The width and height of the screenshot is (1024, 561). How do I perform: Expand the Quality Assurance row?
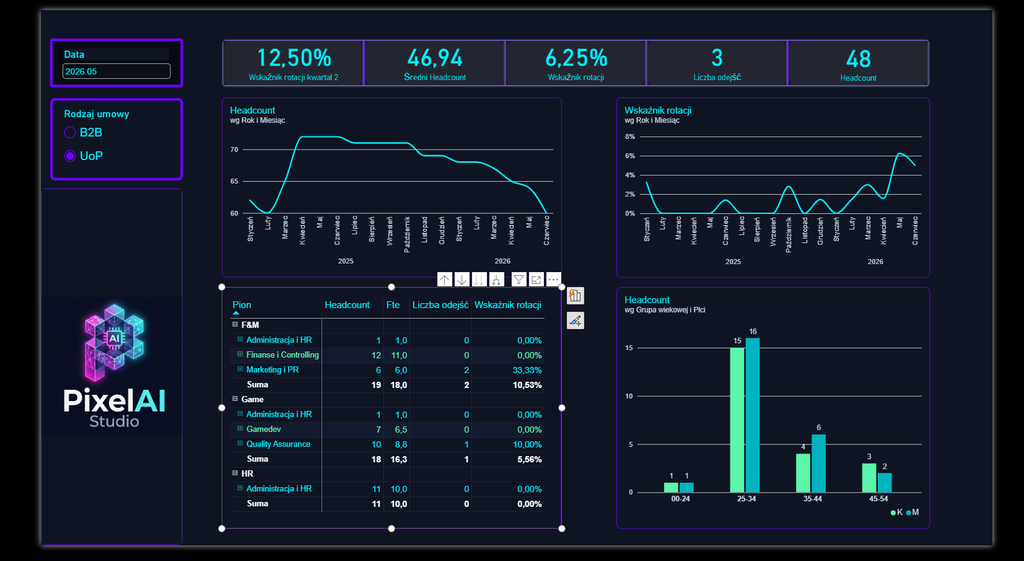click(240, 444)
